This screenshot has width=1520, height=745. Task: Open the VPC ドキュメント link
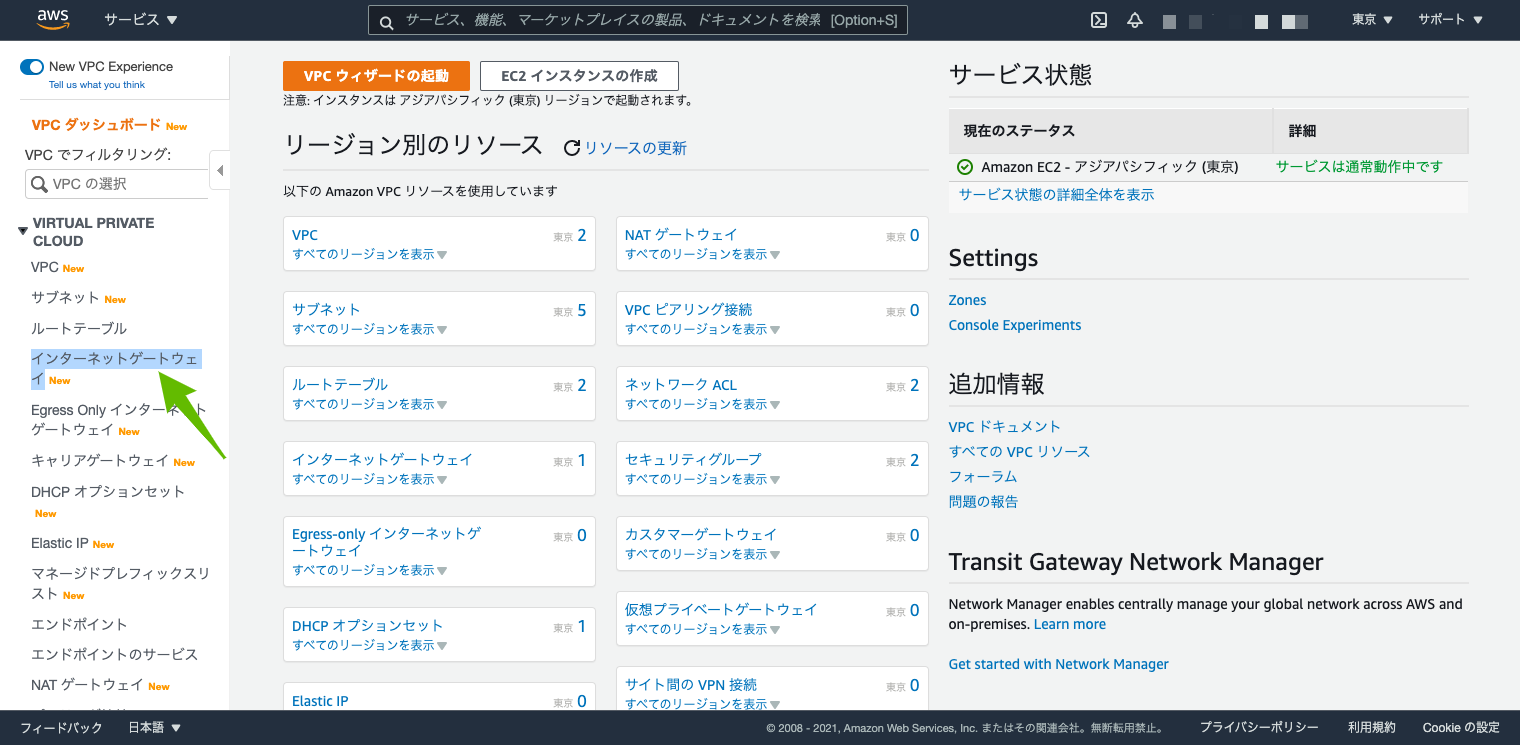(1005, 426)
